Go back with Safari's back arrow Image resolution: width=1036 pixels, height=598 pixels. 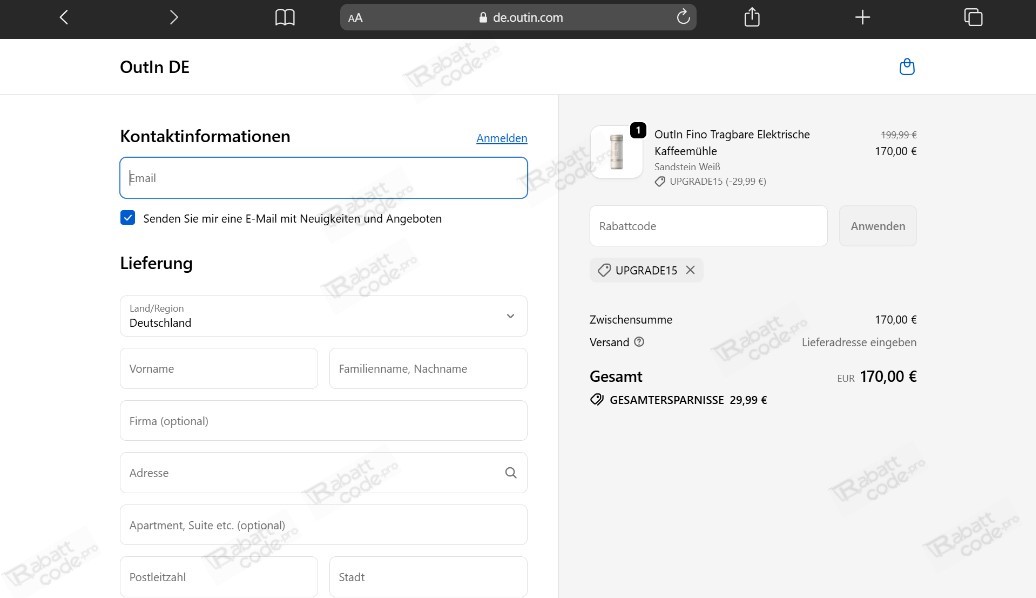point(64,17)
